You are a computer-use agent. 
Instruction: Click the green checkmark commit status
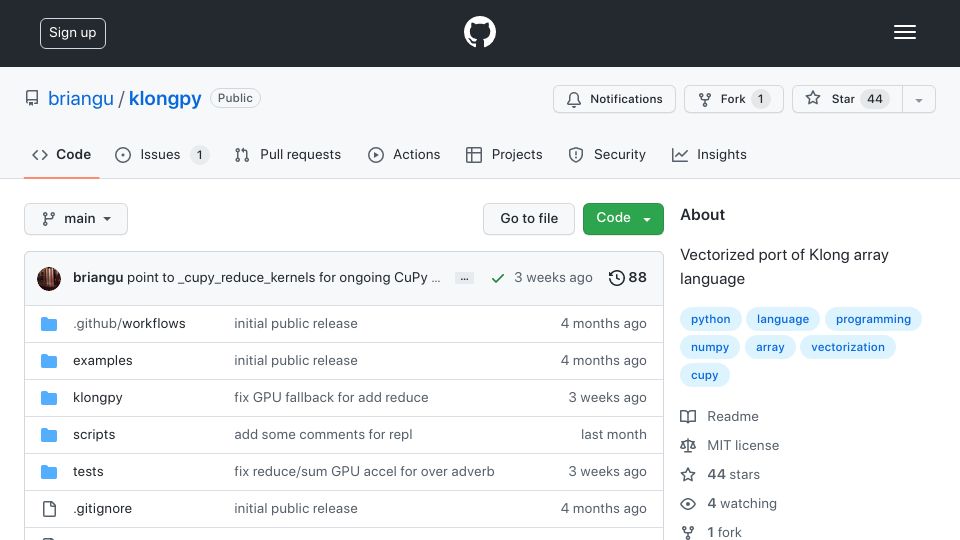498,279
